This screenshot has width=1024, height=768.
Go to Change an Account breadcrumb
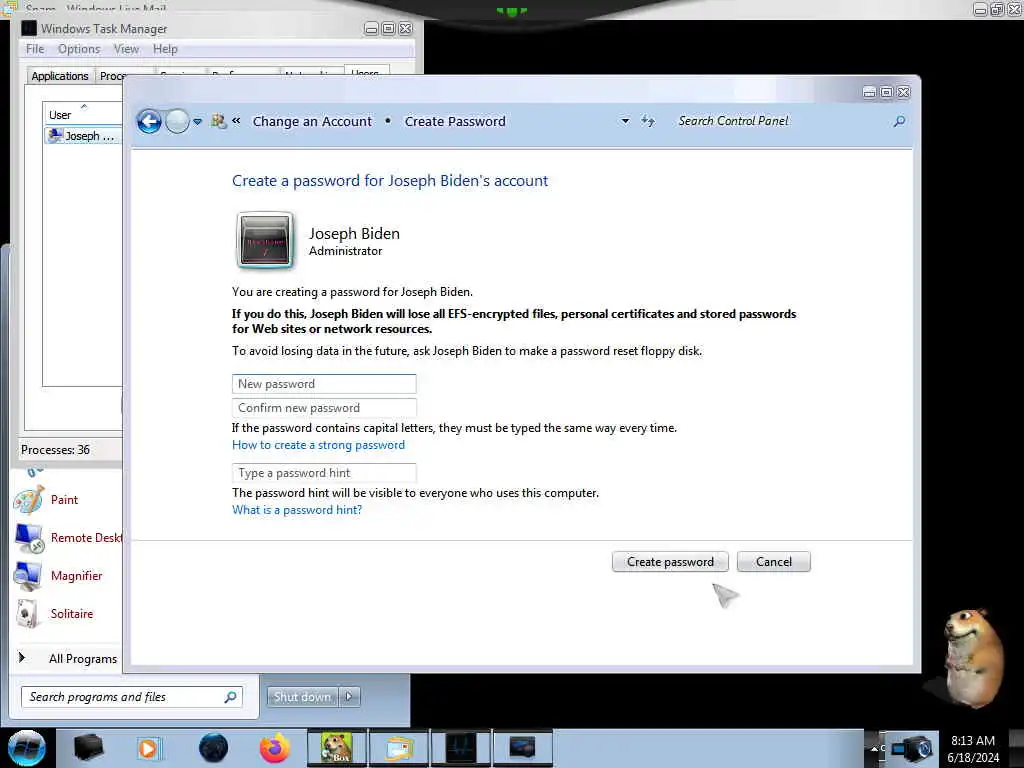[x=312, y=121]
